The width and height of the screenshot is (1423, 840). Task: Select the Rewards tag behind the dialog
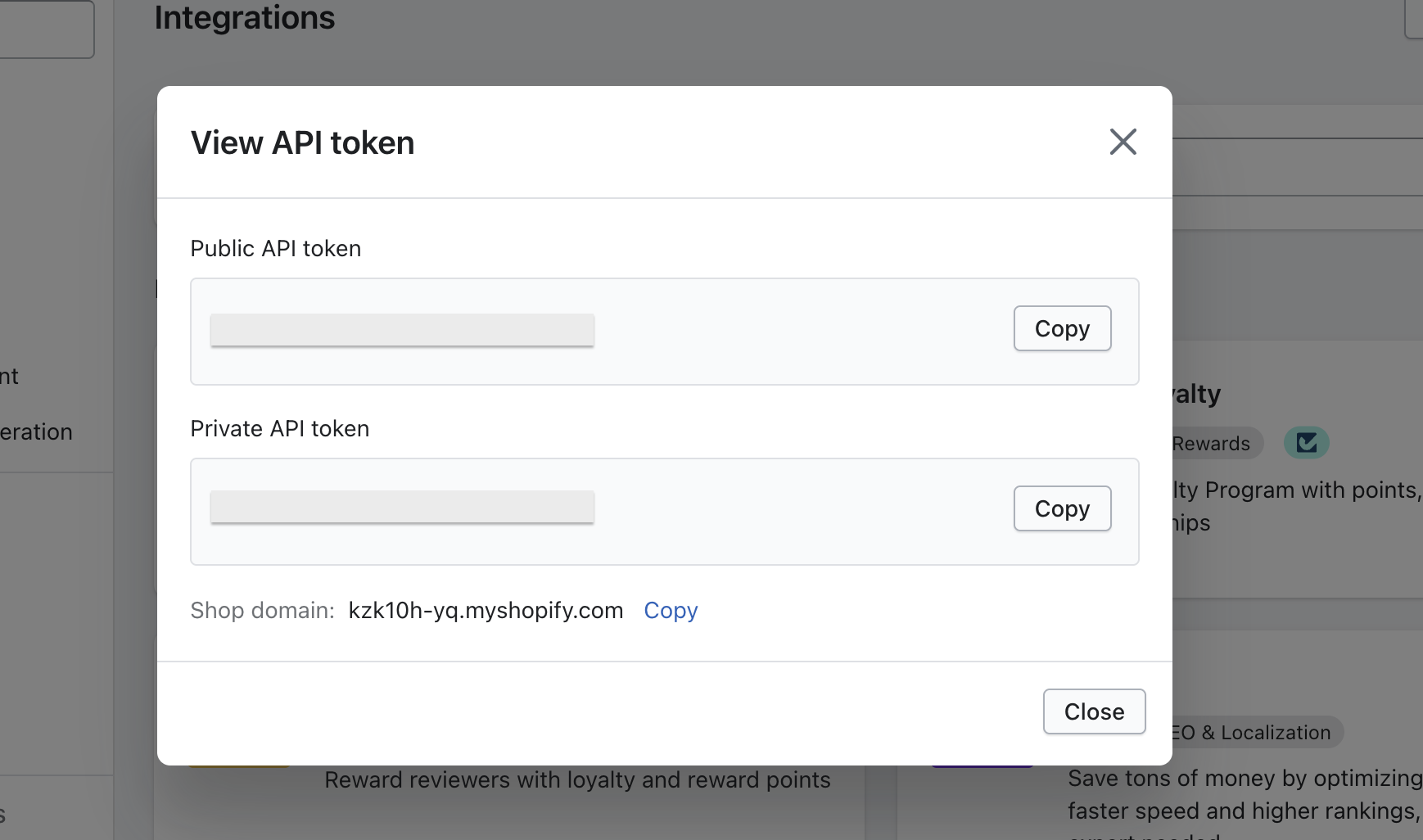1212,444
